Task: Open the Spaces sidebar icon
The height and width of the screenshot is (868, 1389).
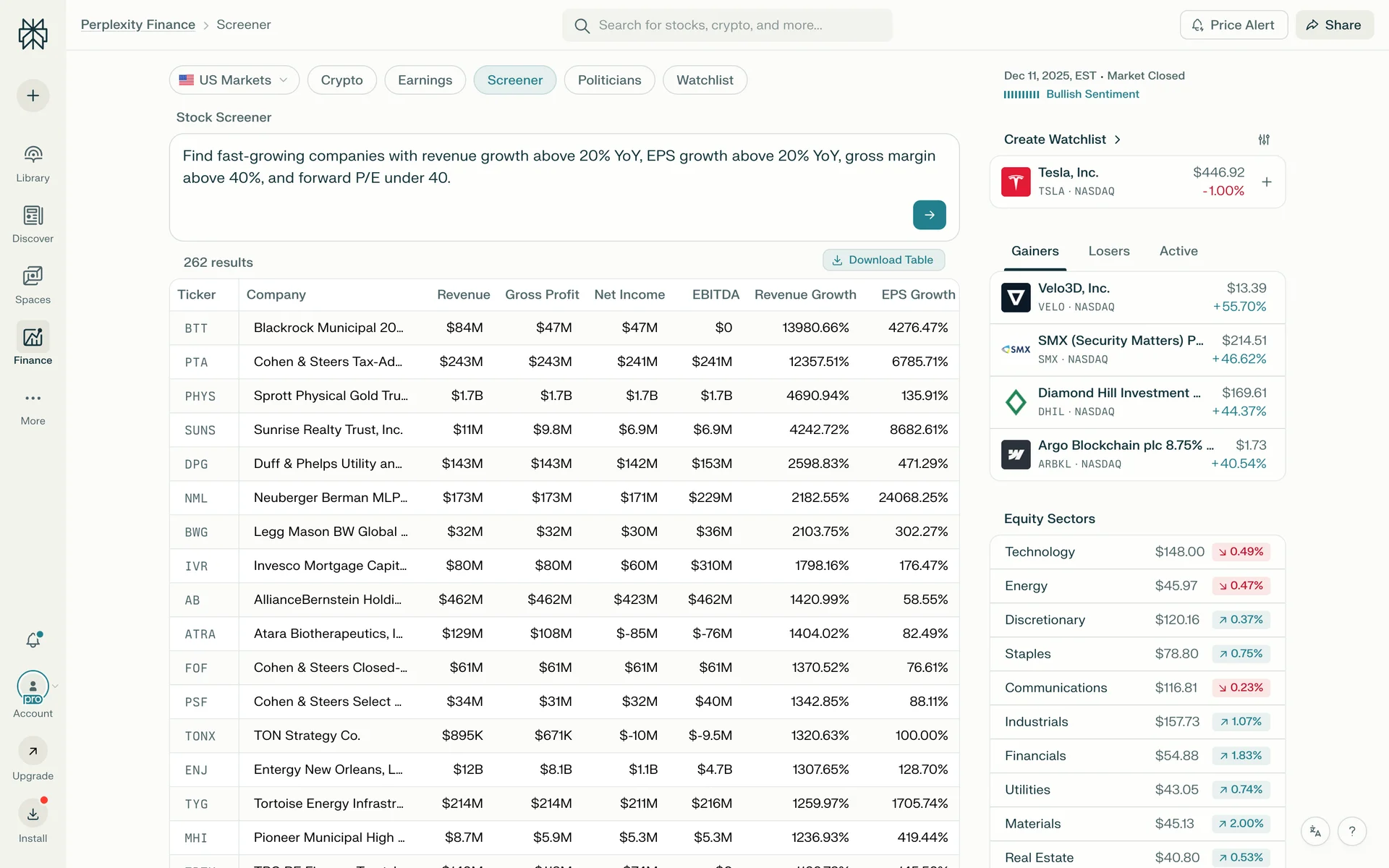Action: [33, 276]
